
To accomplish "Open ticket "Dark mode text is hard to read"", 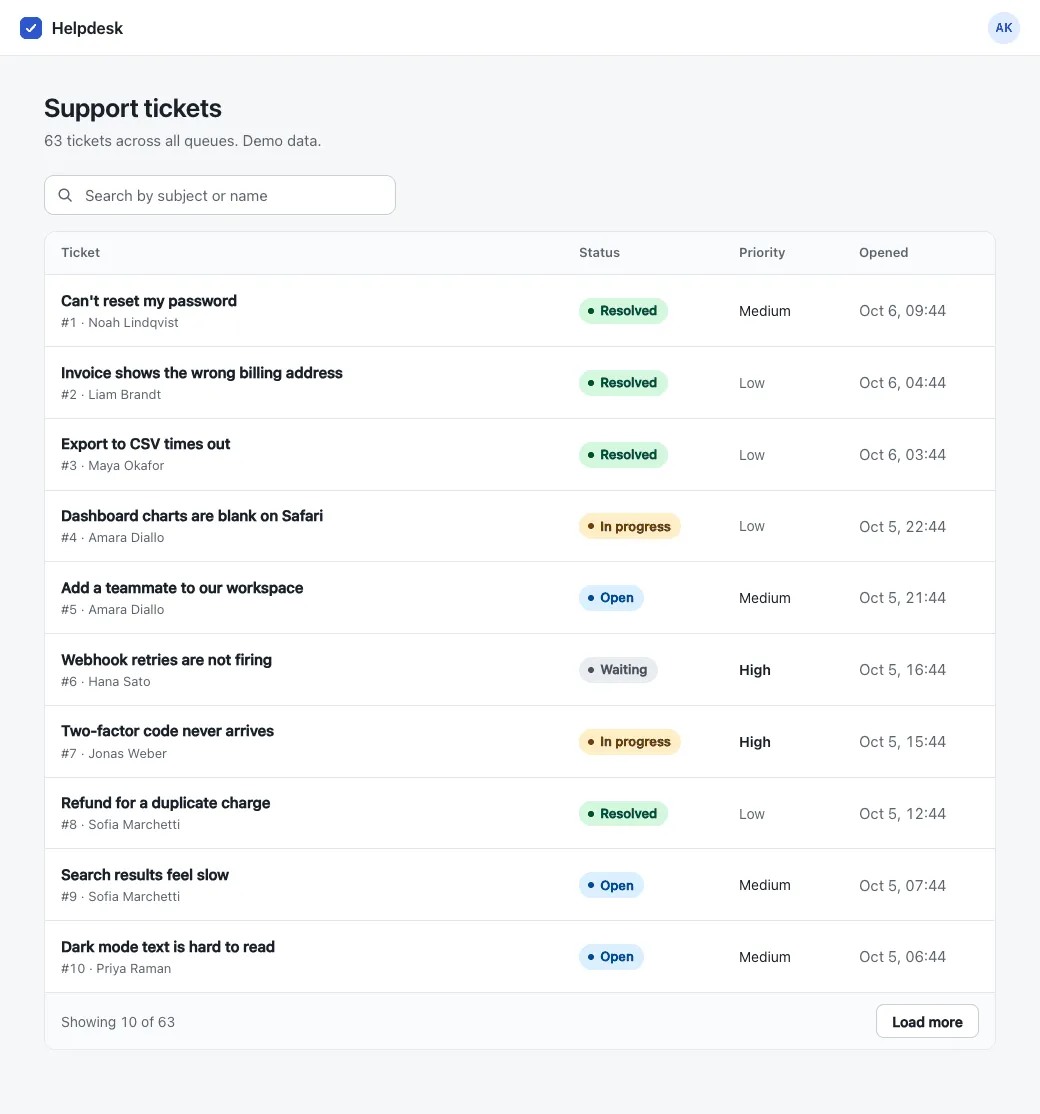I will pos(168,947).
